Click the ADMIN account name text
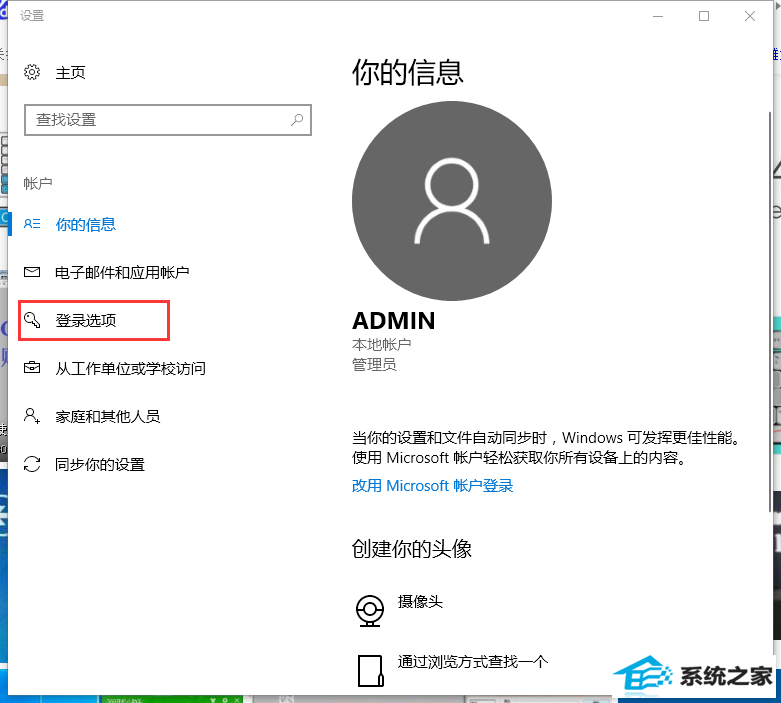This screenshot has height=703, width=781. point(393,321)
